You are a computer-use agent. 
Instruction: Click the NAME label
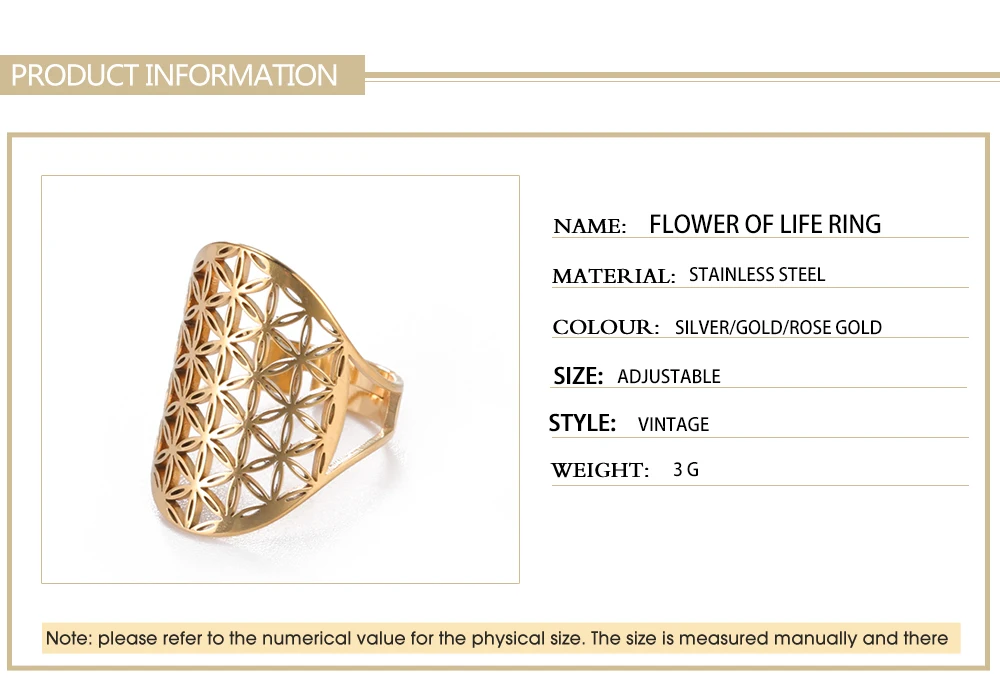click(x=589, y=226)
